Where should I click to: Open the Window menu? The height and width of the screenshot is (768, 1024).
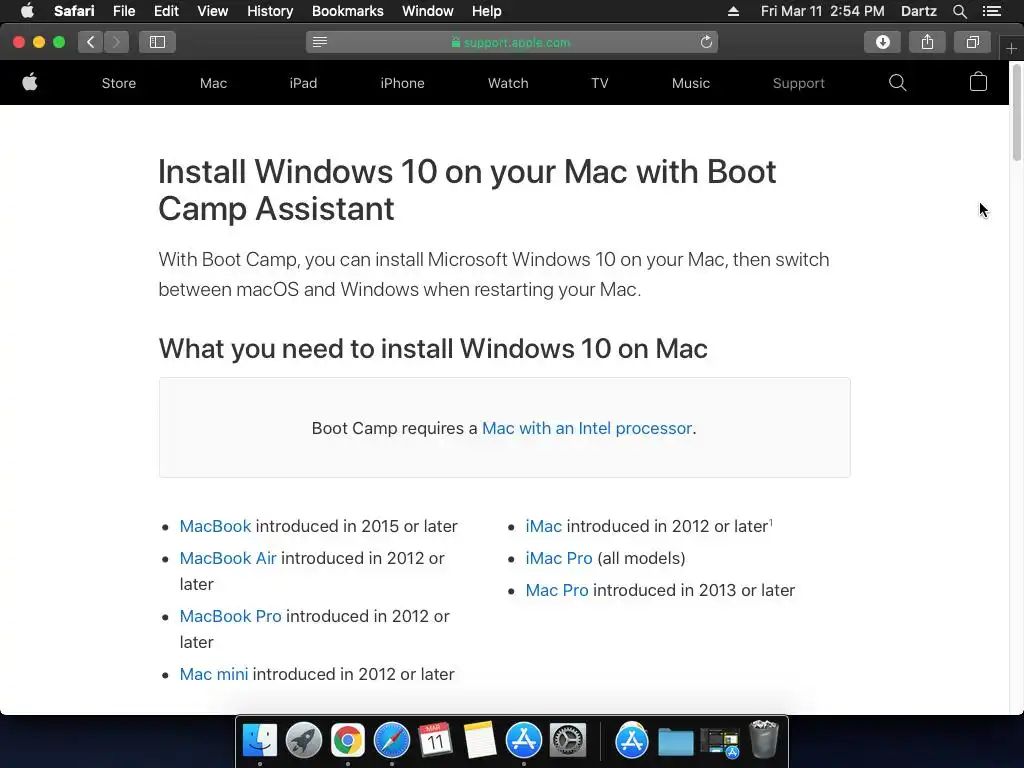428,11
